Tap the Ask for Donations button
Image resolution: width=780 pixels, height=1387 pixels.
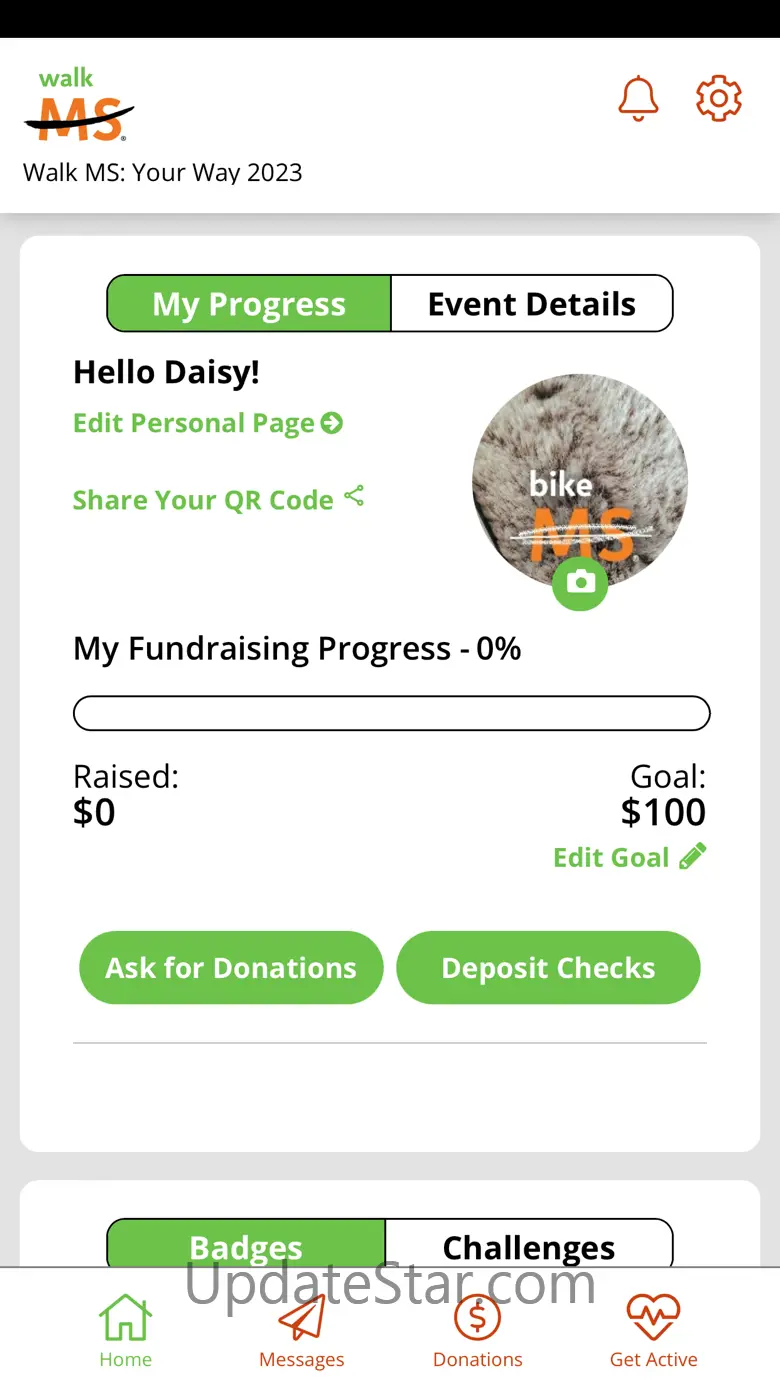tap(231, 968)
